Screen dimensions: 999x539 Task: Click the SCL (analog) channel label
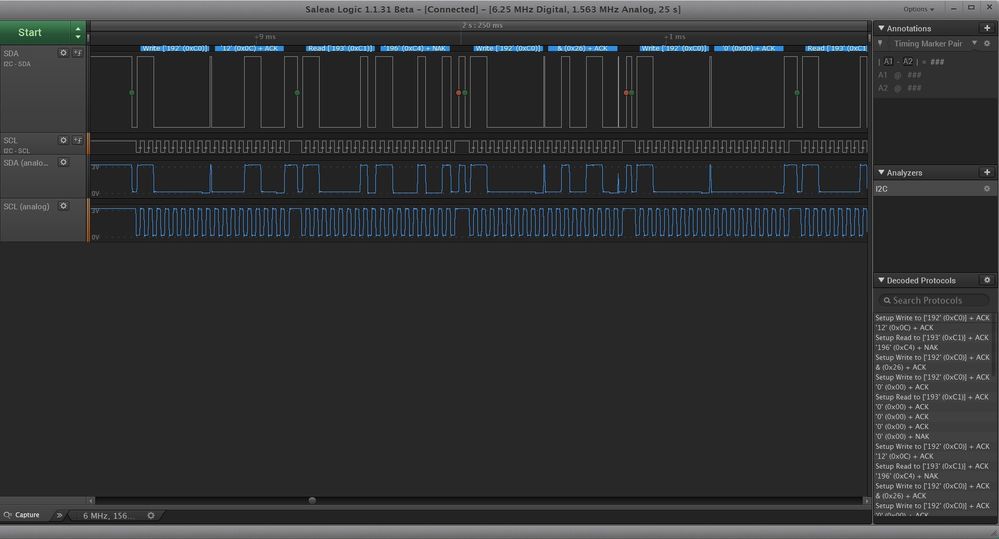26,206
